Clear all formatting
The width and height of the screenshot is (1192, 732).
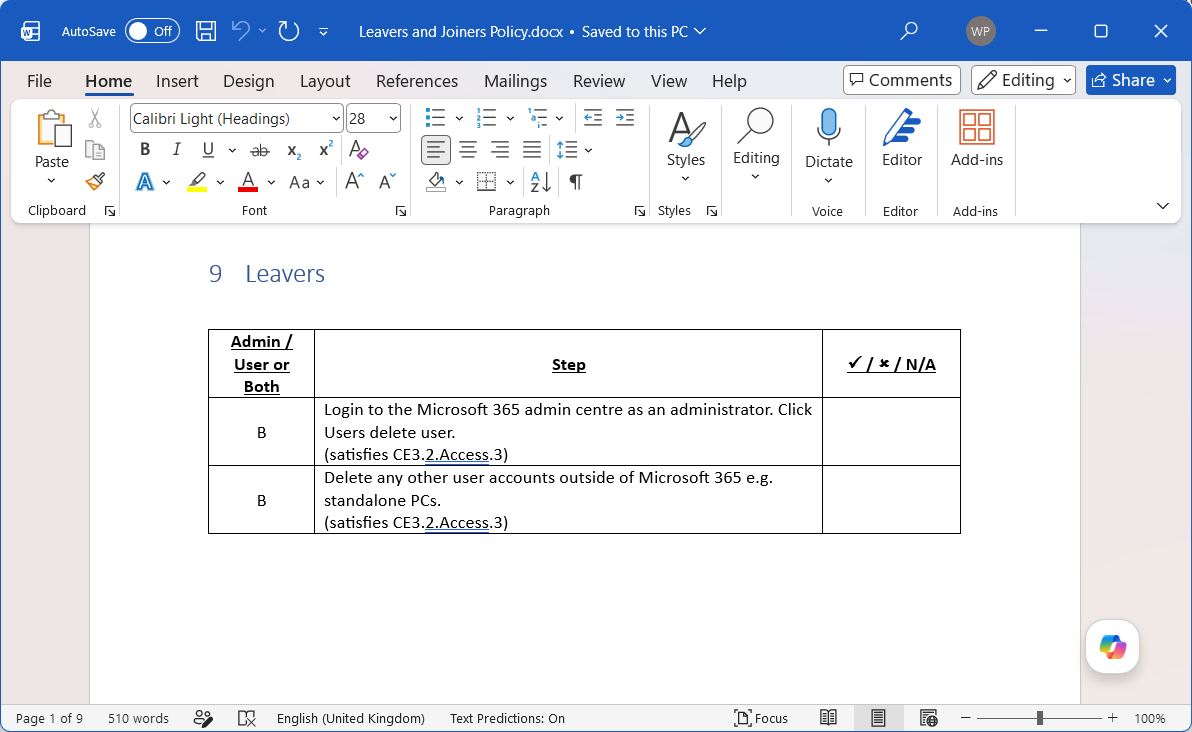pyautogui.click(x=358, y=150)
